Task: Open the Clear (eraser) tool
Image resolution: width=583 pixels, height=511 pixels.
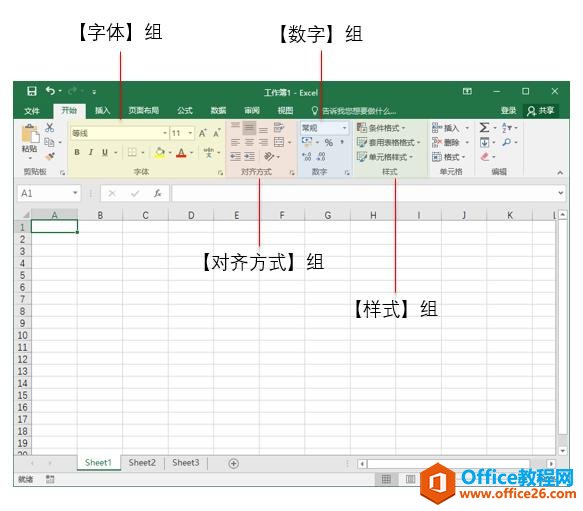Action: pos(485,157)
